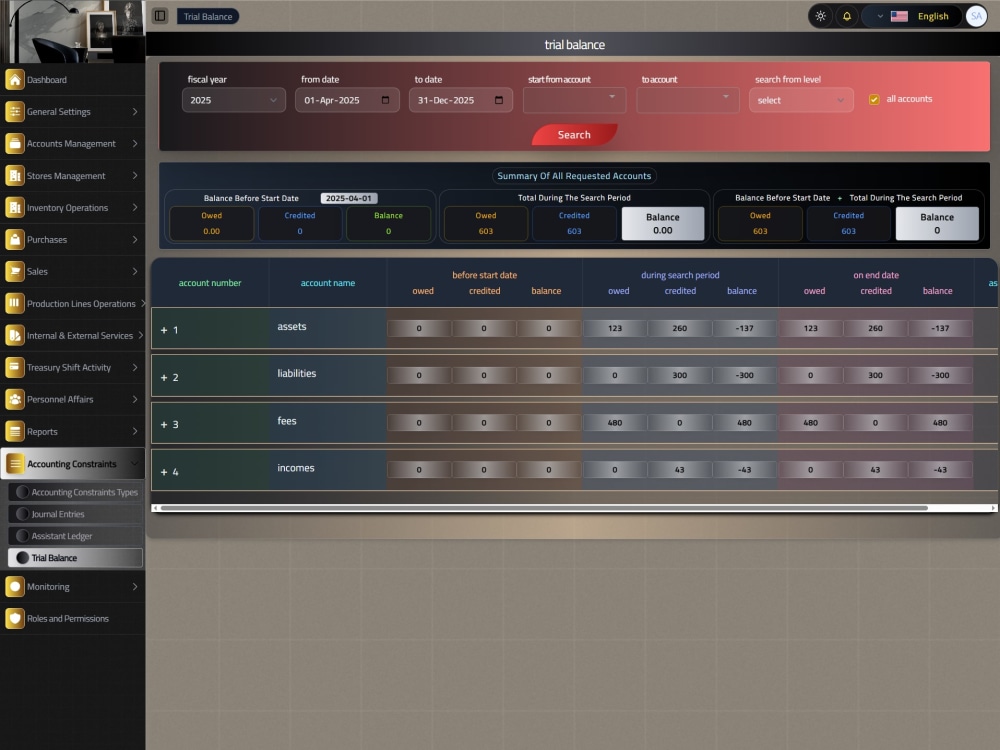Expand the General Settings chevron
The width and height of the screenshot is (1000, 750).
[x=135, y=112]
